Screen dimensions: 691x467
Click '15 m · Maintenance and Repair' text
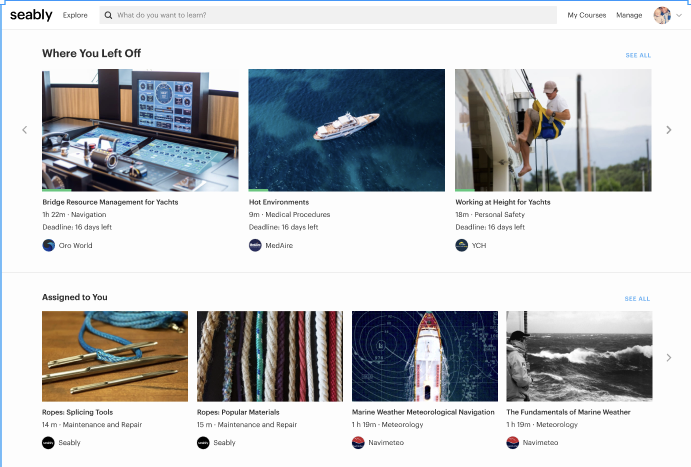pyautogui.click(x=247, y=425)
